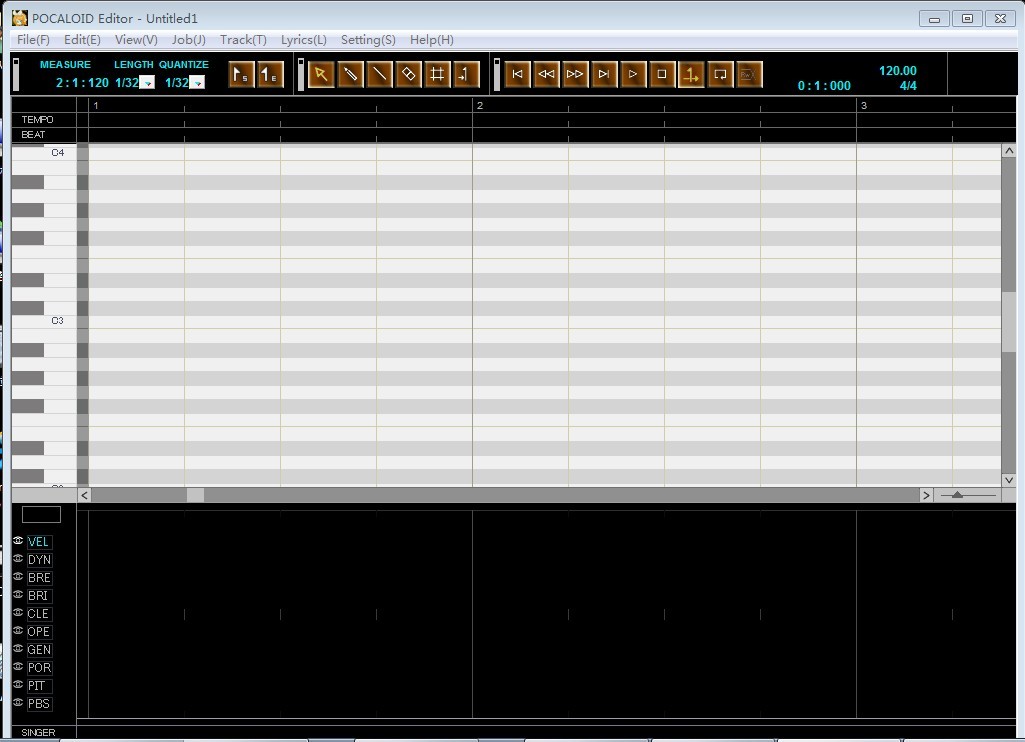Toggle the eye icon beside DYN
The height and width of the screenshot is (742, 1025).
point(18,559)
